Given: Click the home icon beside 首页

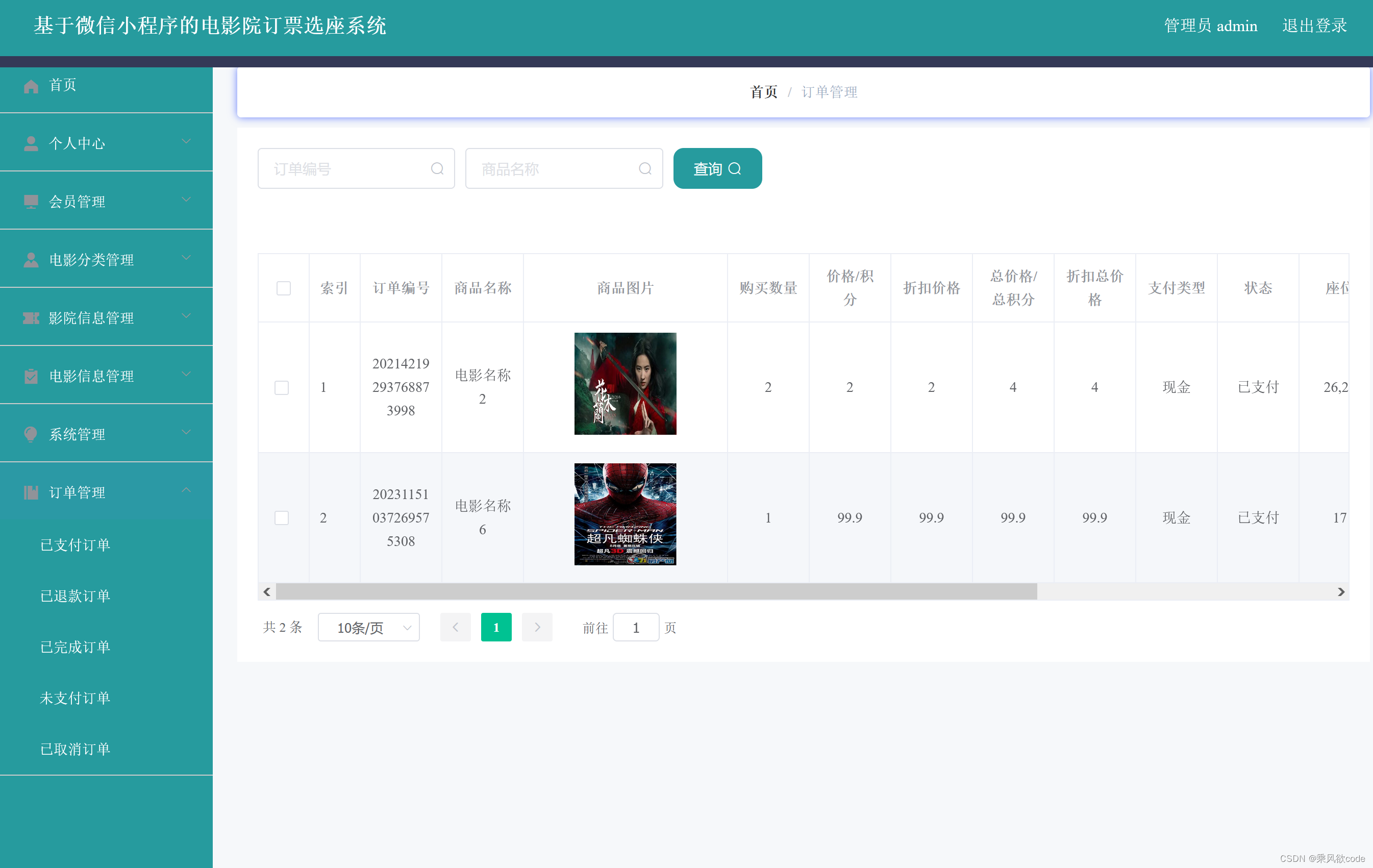Looking at the screenshot, I should (31, 86).
